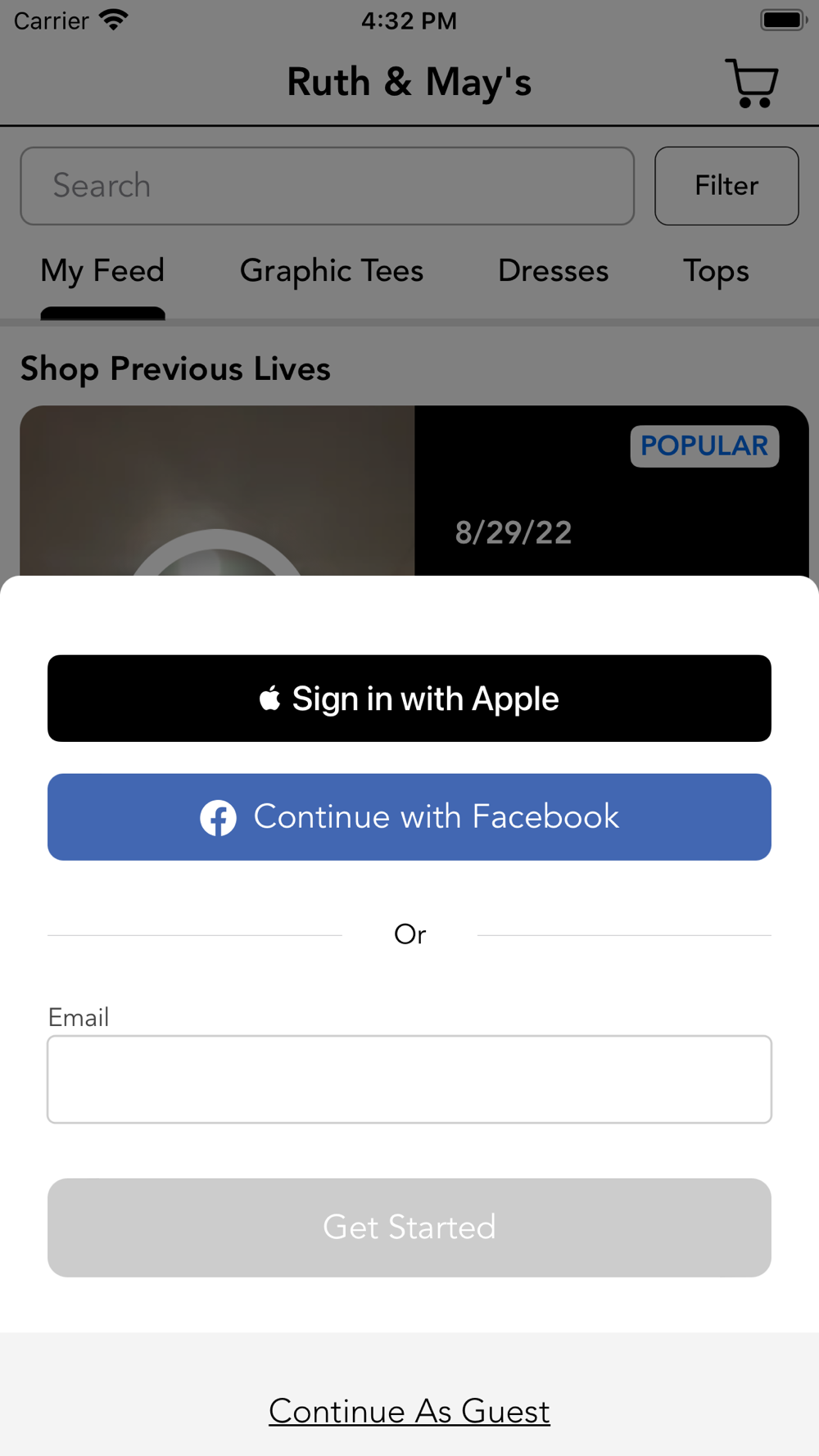The image size is (819, 1456).
Task: Click Continue with Facebook button
Action: tap(409, 817)
